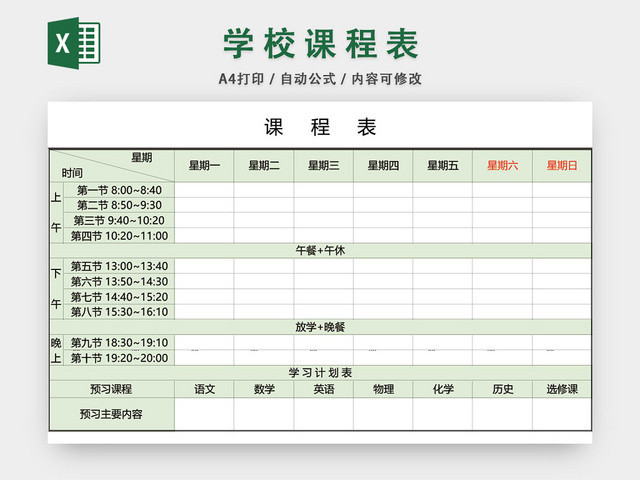Click the 星期二 column header
Image resolution: width=640 pixels, height=480 pixels.
click(x=264, y=166)
